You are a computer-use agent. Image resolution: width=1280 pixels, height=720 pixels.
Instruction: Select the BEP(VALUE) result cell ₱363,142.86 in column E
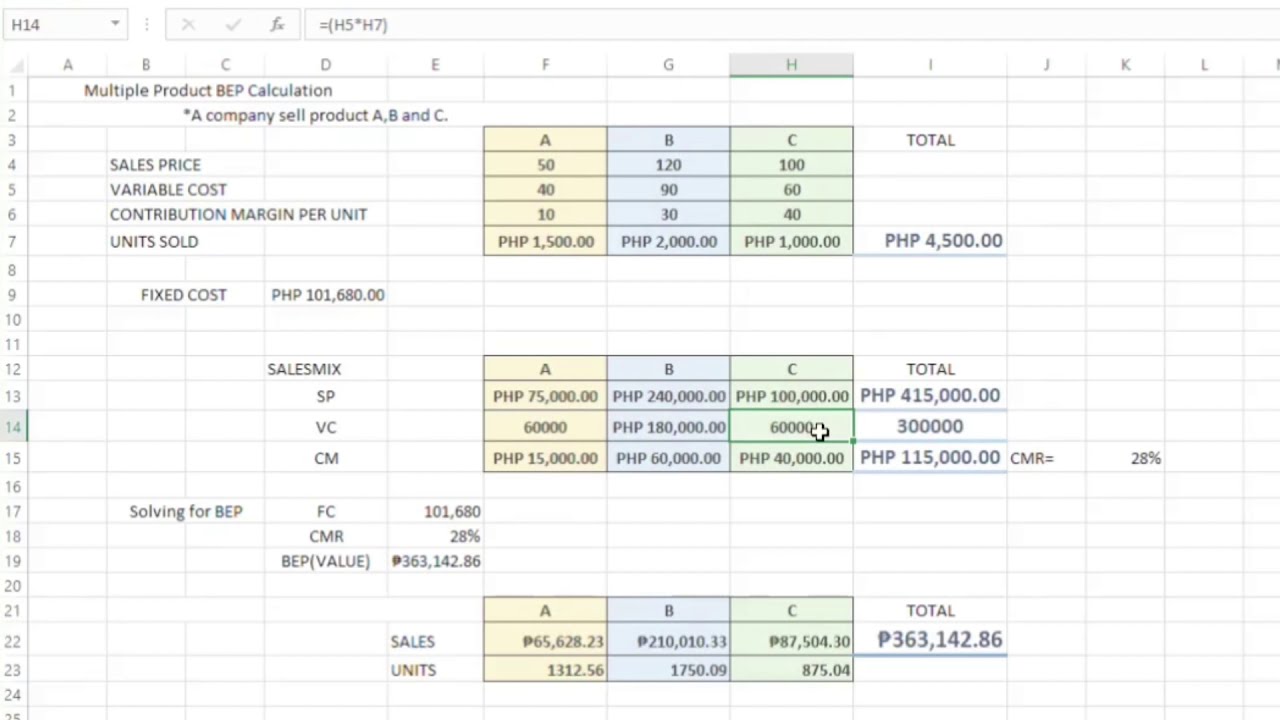435,561
